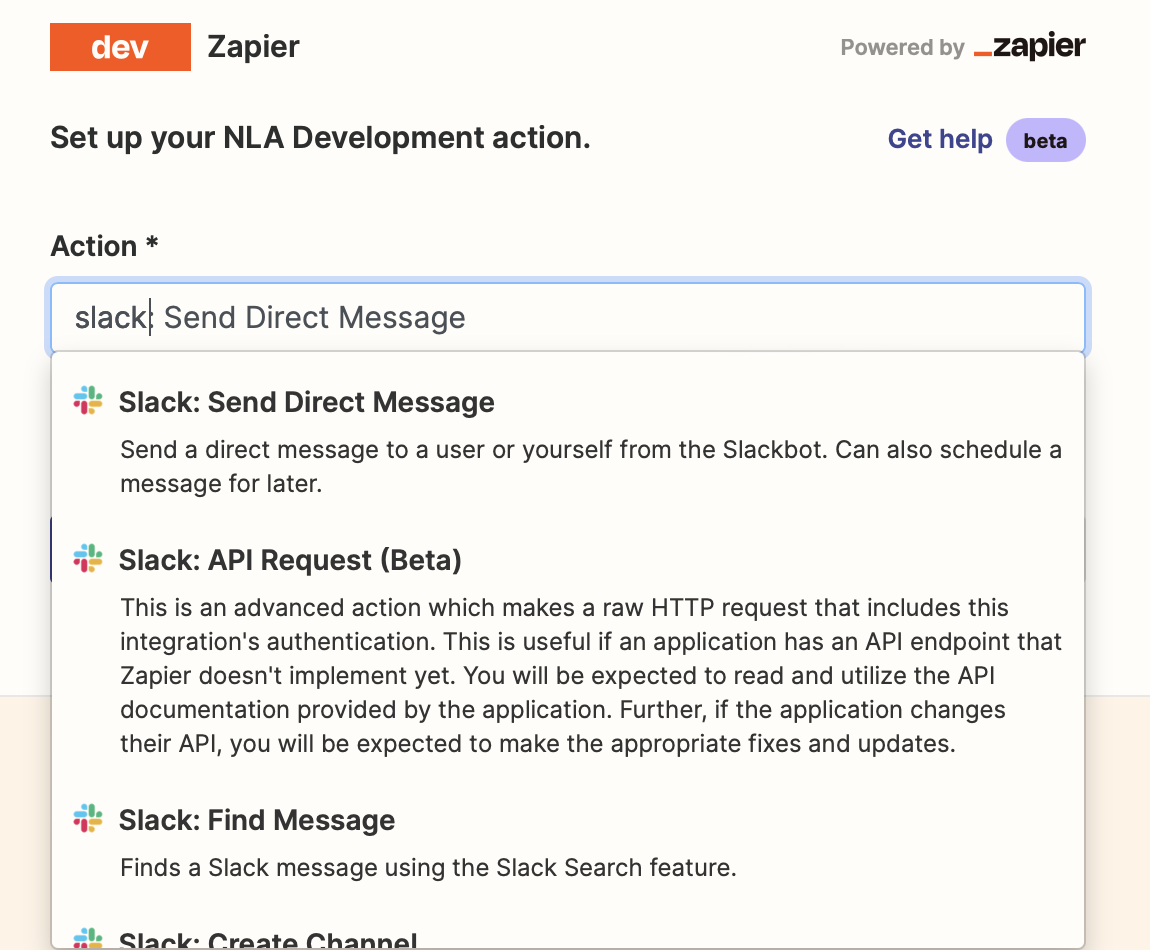Click the orange dev logo badge
The image size is (1150, 950).
[120, 47]
